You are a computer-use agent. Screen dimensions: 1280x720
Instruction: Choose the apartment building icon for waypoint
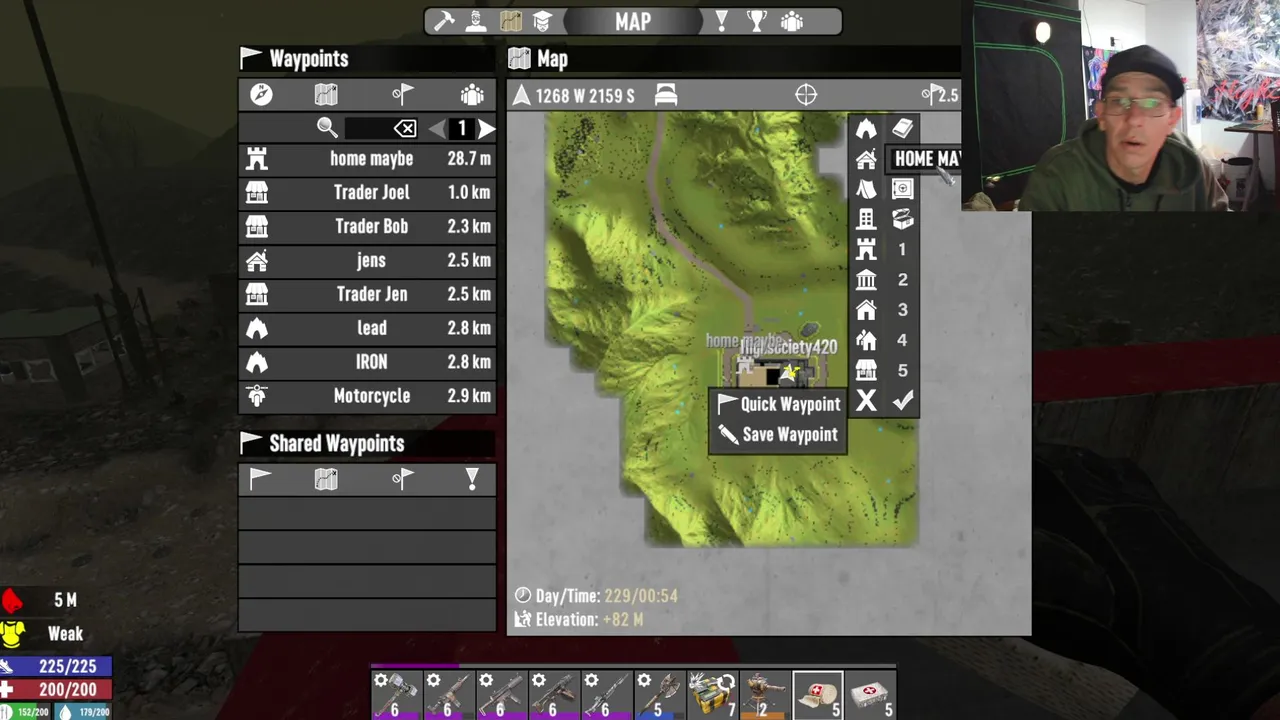[x=866, y=219]
